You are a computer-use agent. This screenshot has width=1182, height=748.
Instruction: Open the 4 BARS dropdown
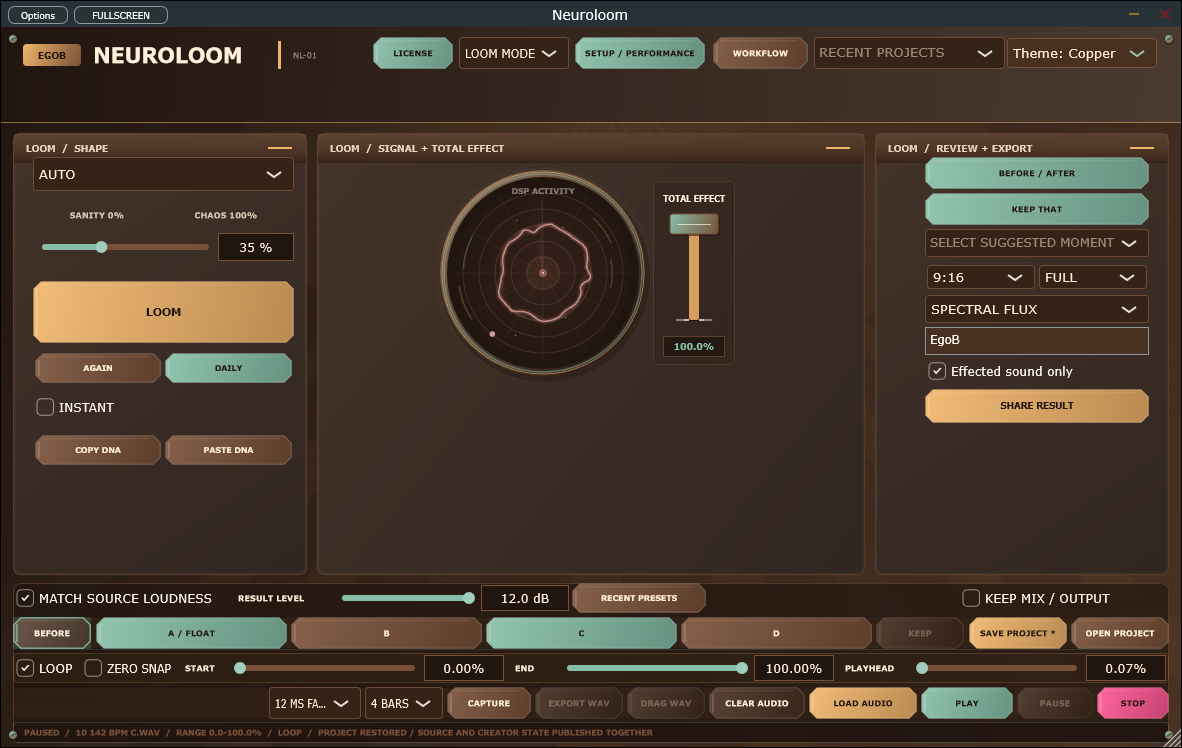click(403, 703)
